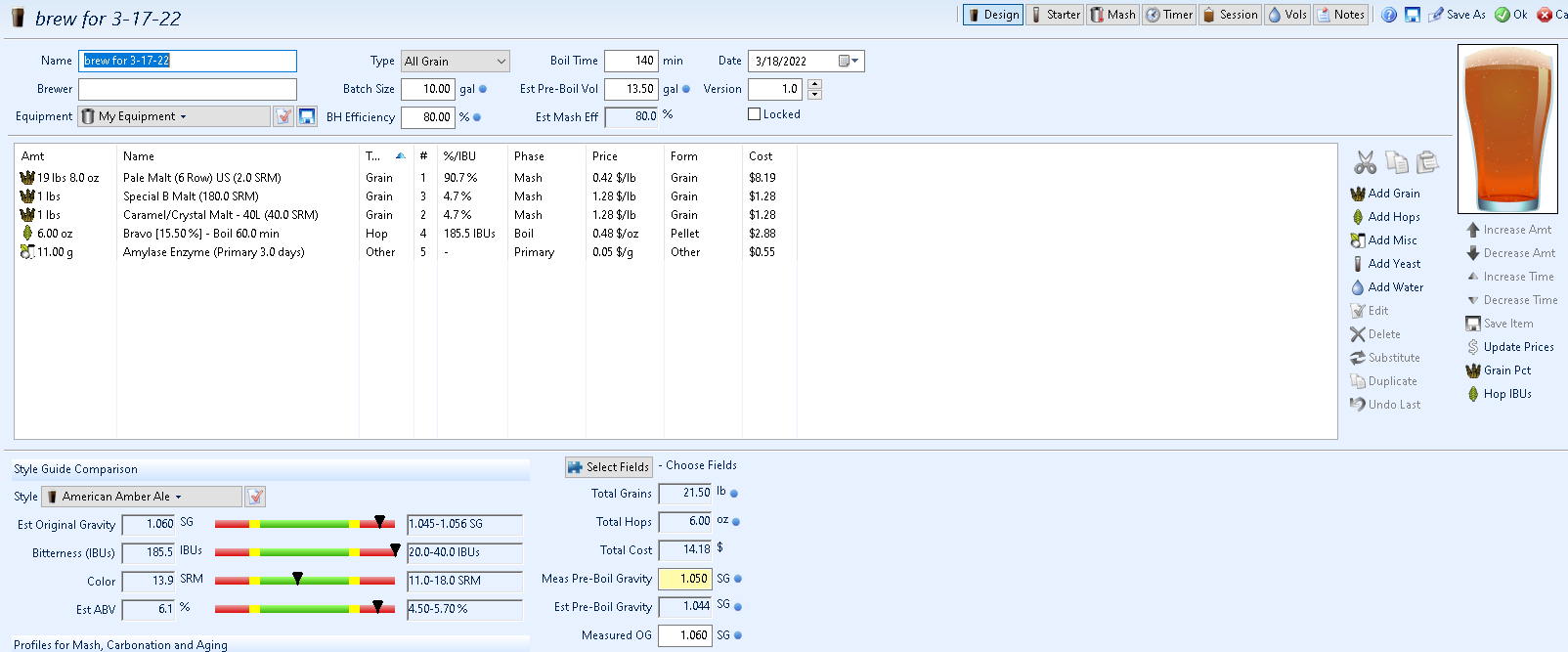Viewport: 1568px width, 652px height.
Task: Cut the selected ingredient with scissors icon
Action: [x=1366, y=162]
